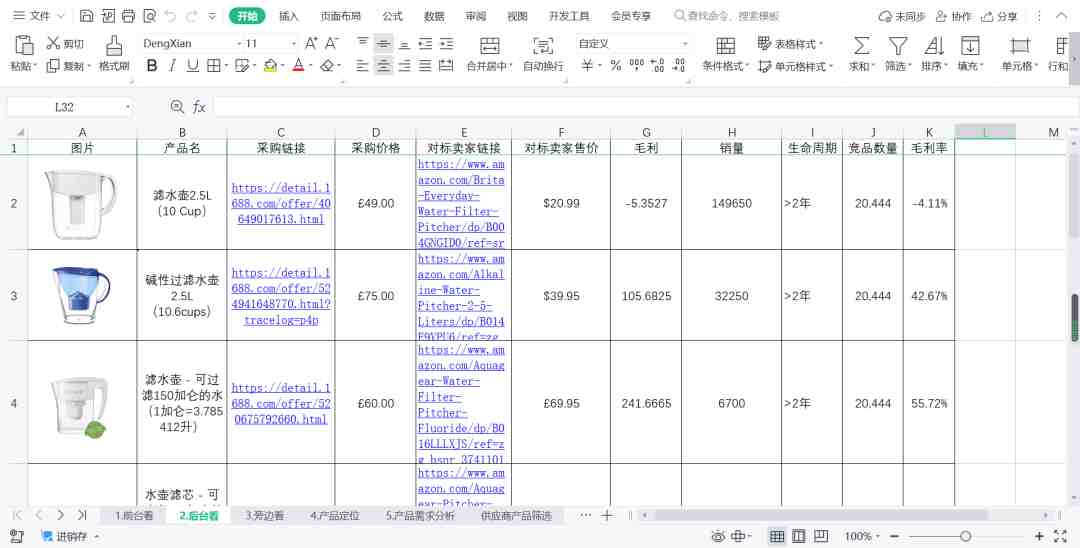Open the Name Box dropdown beside L32
The width and height of the screenshot is (1080, 548).
click(x=128, y=107)
